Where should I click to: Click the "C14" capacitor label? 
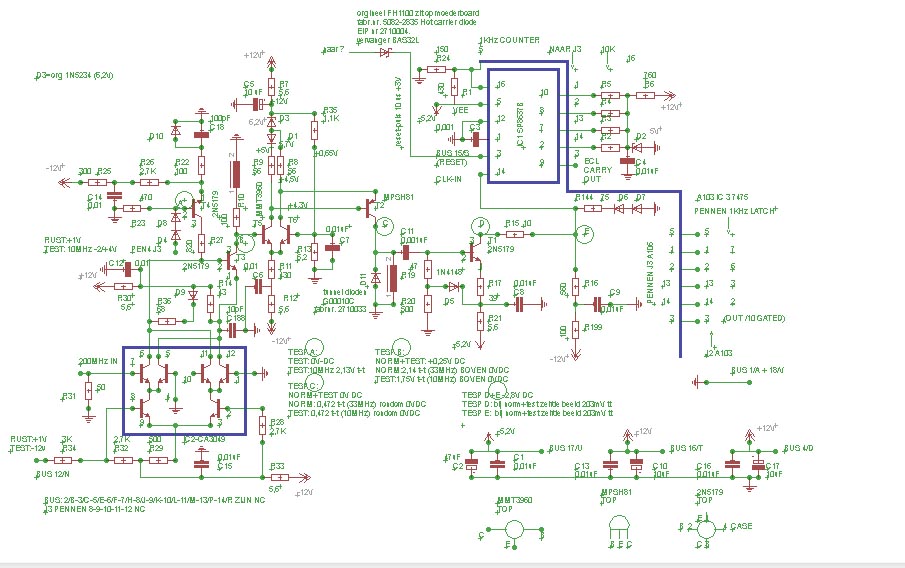click(95, 197)
